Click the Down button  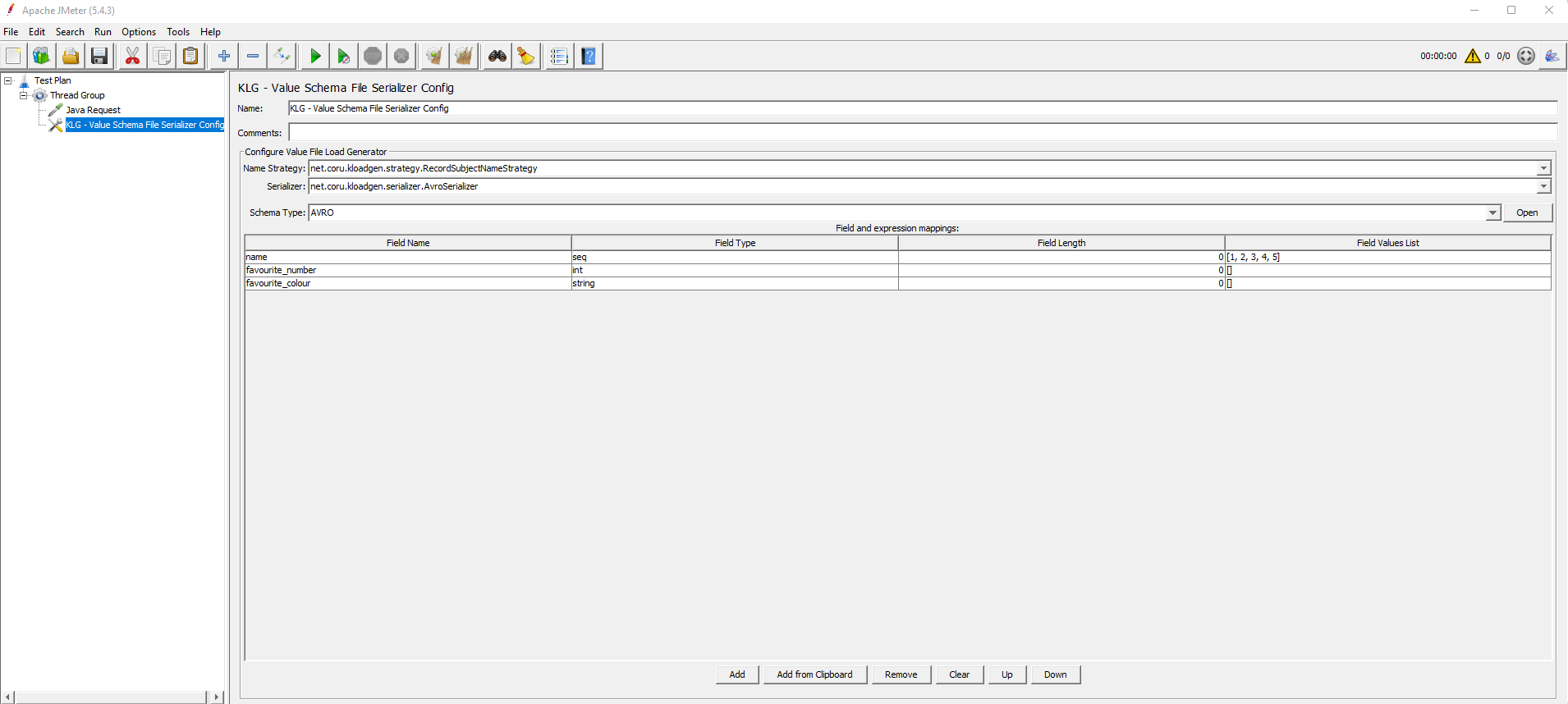coord(1055,674)
